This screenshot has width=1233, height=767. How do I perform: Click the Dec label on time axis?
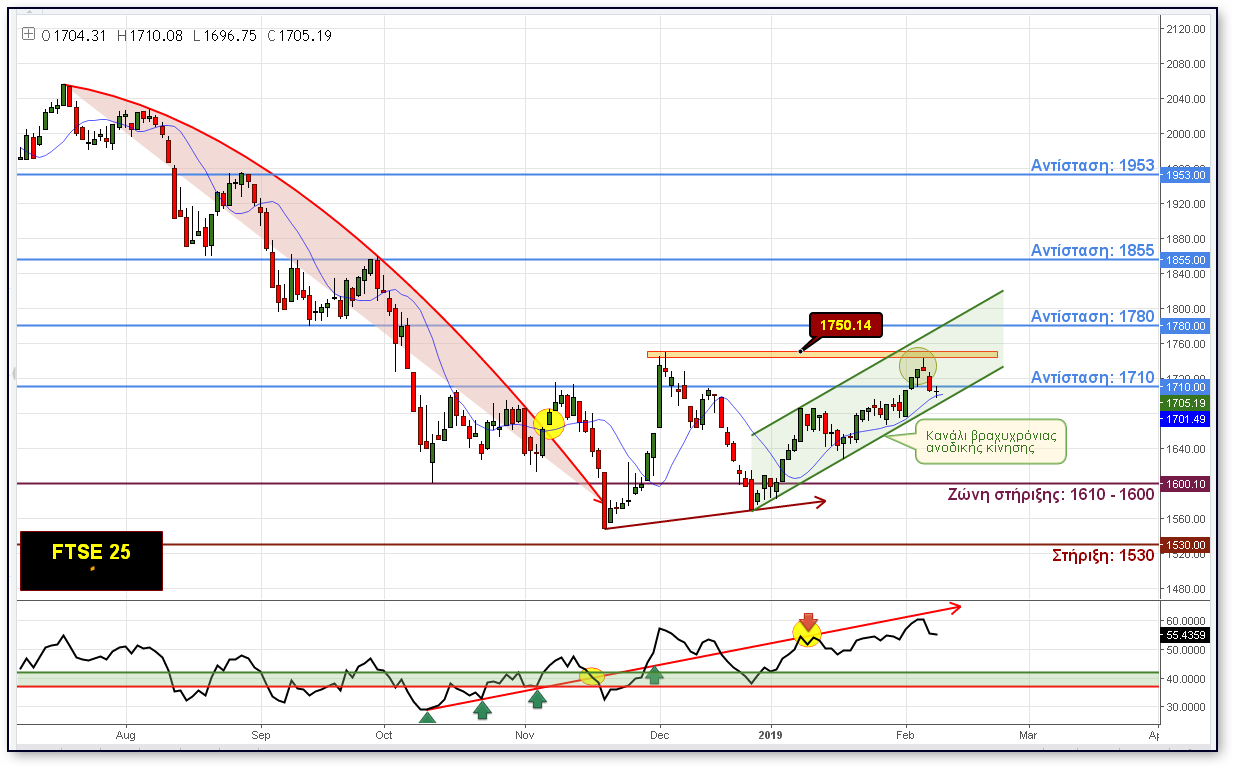[x=660, y=736]
